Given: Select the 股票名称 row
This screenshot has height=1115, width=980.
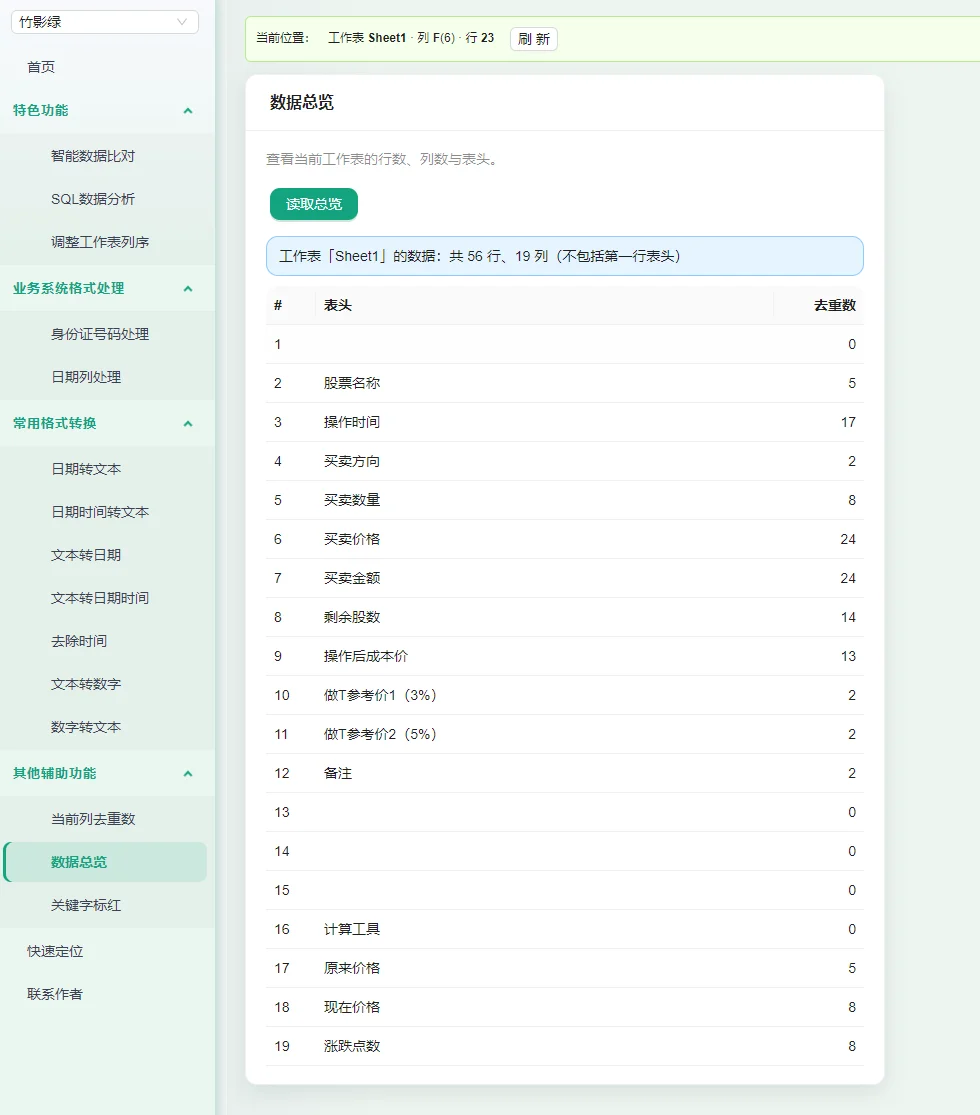Looking at the screenshot, I should [x=565, y=383].
